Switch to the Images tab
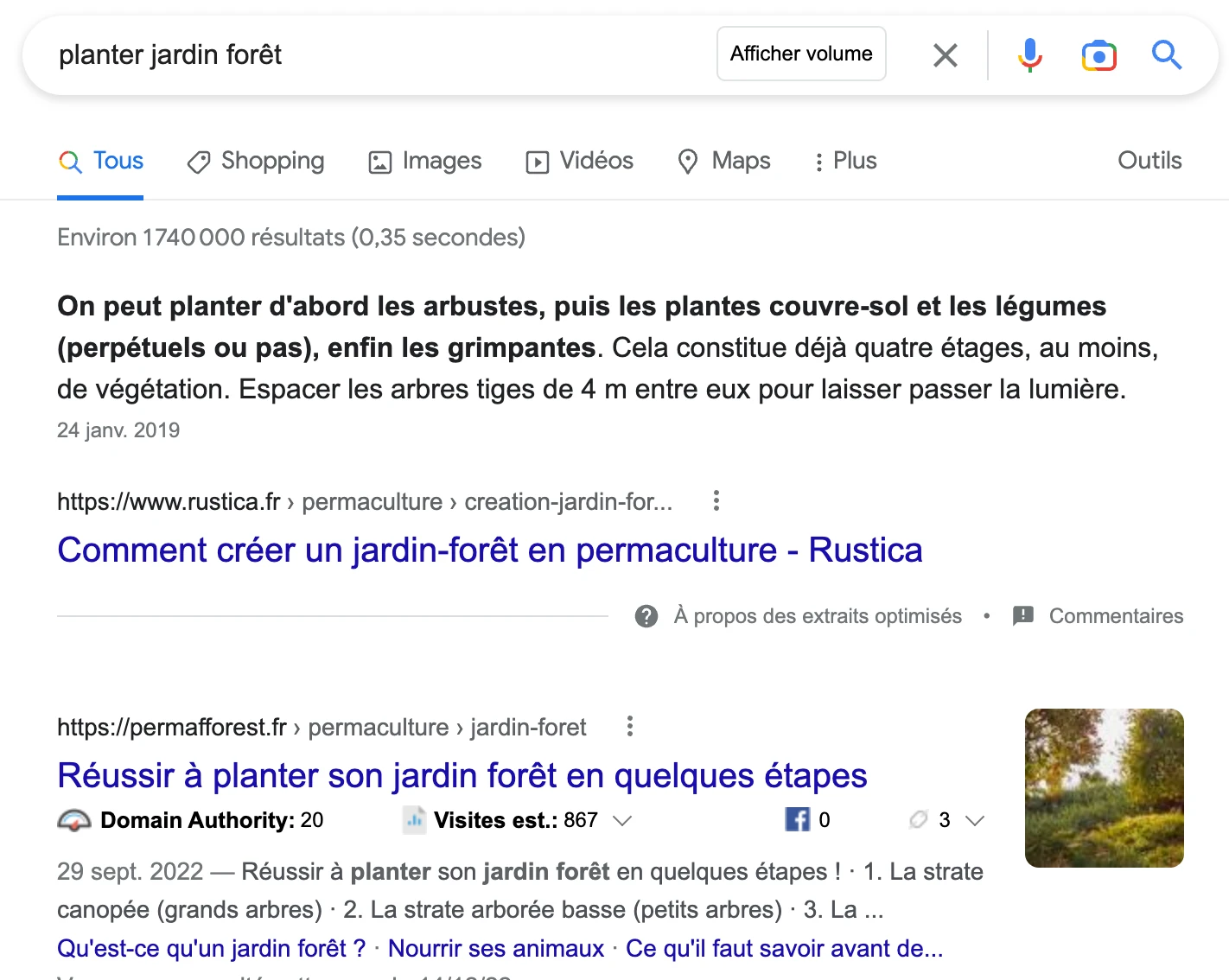The image size is (1229, 980). (425, 161)
